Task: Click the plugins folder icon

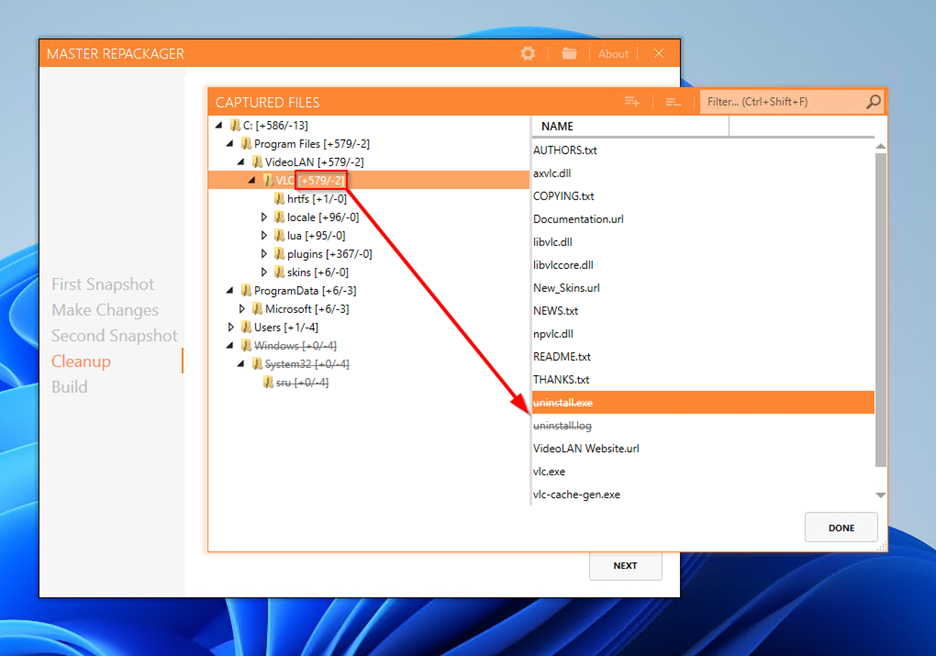Action: click(279, 254)
